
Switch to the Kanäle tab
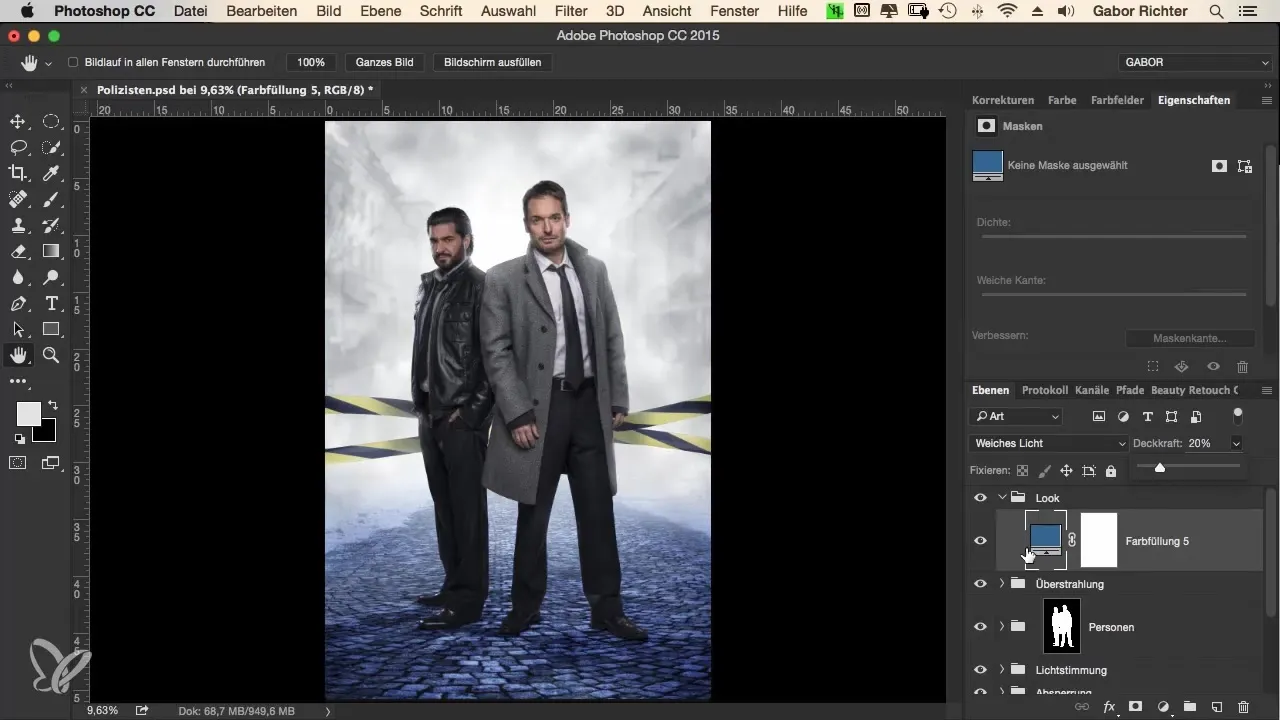click(x=1092, y=390)
